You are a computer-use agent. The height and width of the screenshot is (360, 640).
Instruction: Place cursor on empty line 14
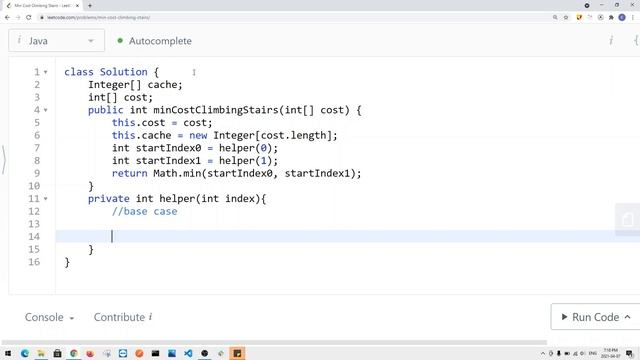[348, 236]
